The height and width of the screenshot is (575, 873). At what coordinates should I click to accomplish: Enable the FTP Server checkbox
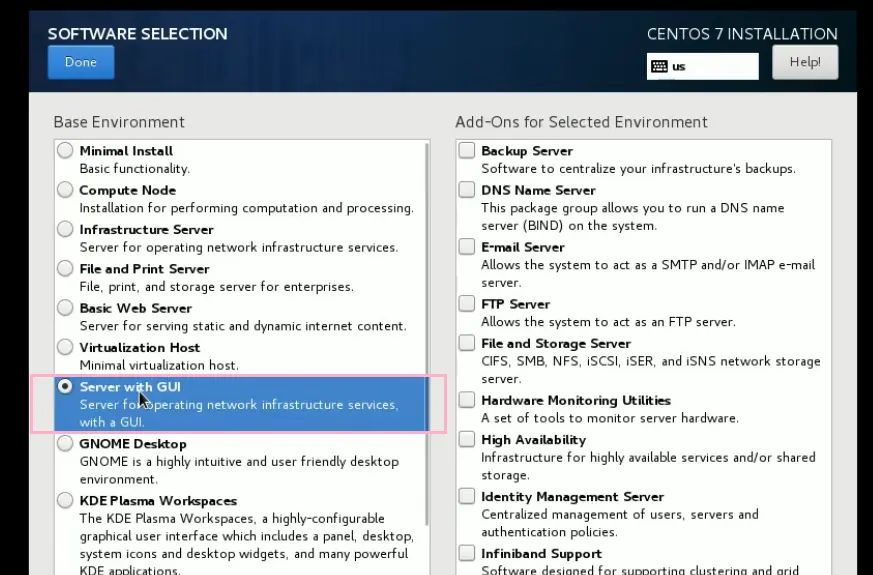point(467,303)
